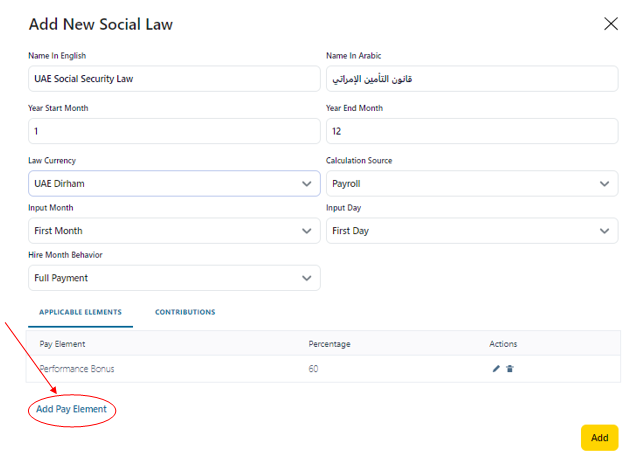Select the Performance Bonus table cell
This screenshot has width=634, height=465.
coord(77,369)
